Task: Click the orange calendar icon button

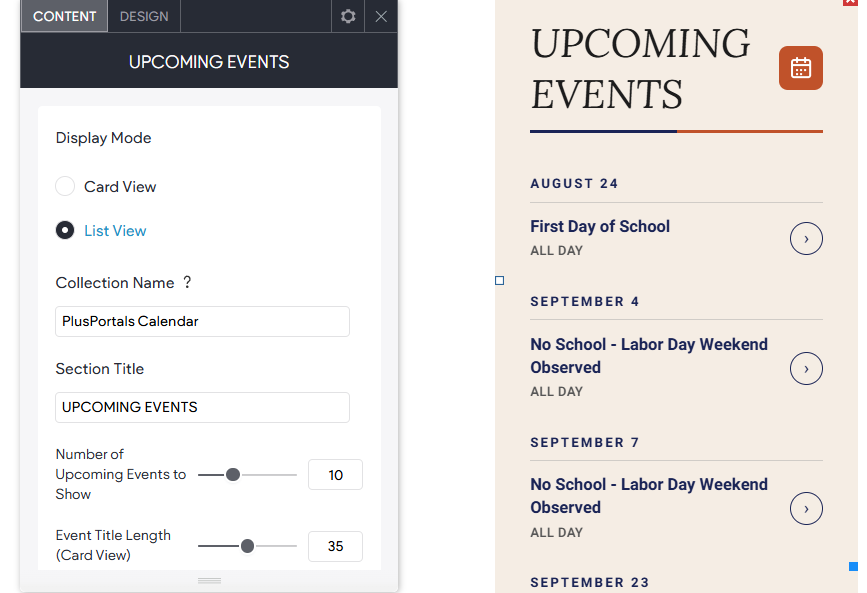Action: tap(801, 68)
